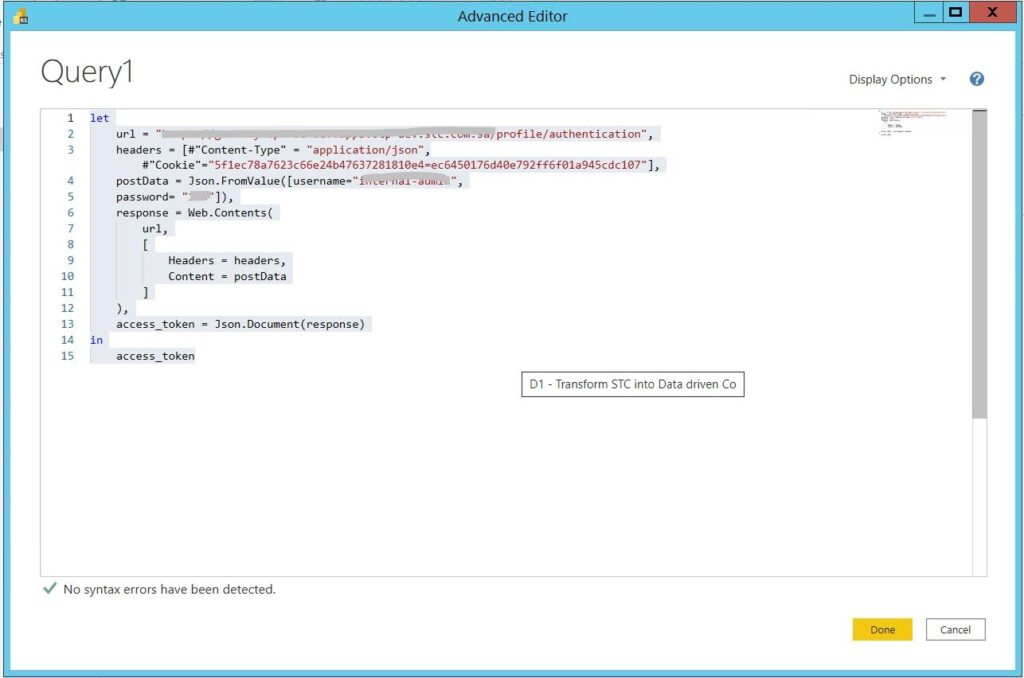1024x678 pixels.
Task: Click 'access_token' on line 15
Action: [155, 356]
